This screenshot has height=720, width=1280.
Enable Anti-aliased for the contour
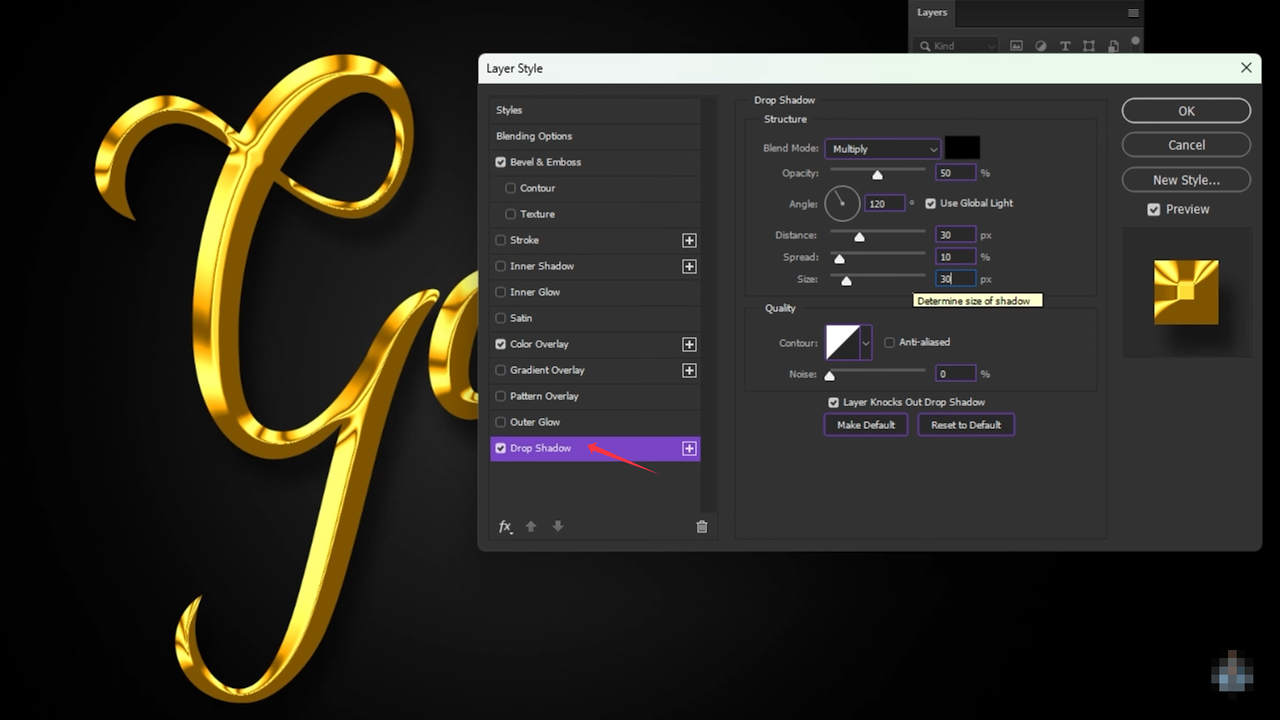tap(889, 342)
